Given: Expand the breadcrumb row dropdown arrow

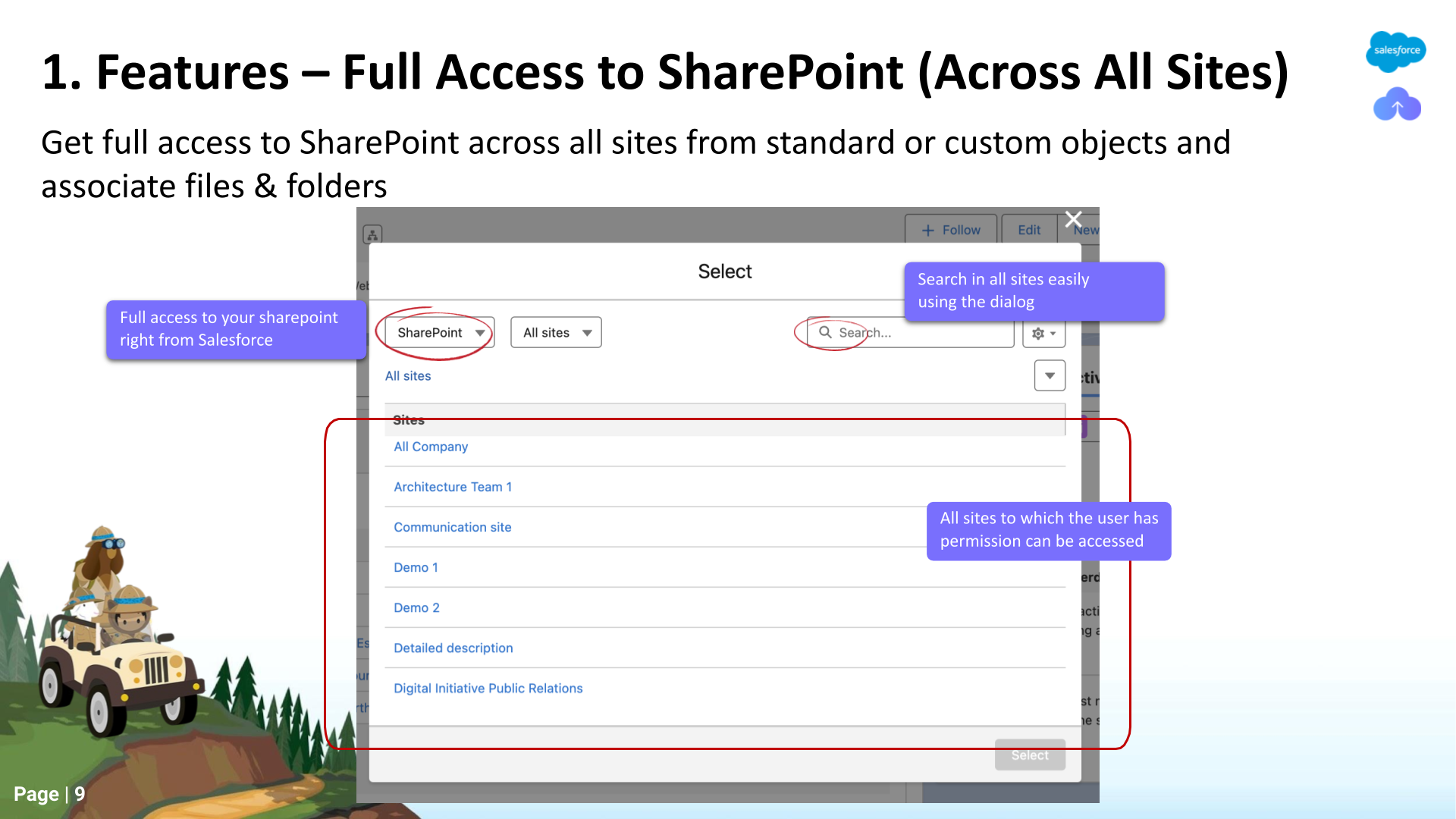Looking at the screenshot, I should tap(1050, 375).
